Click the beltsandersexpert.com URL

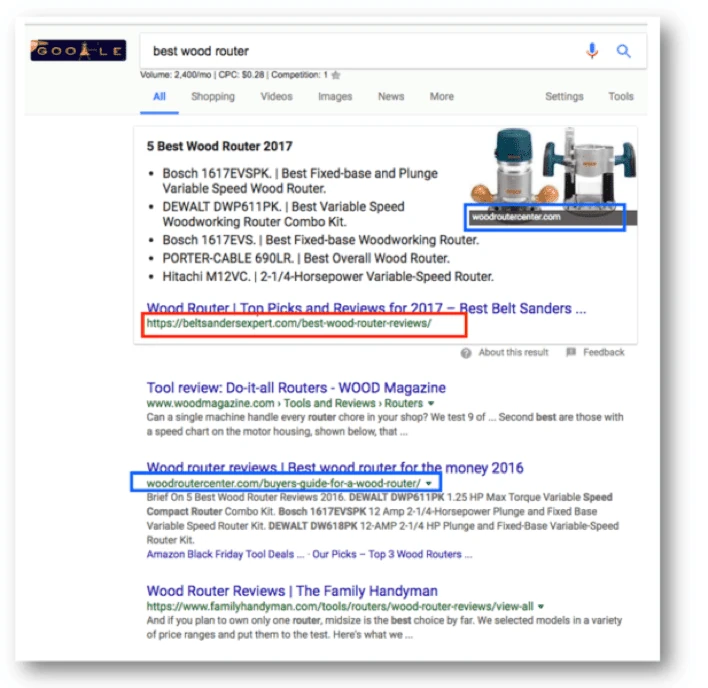[x=289, y=323]
